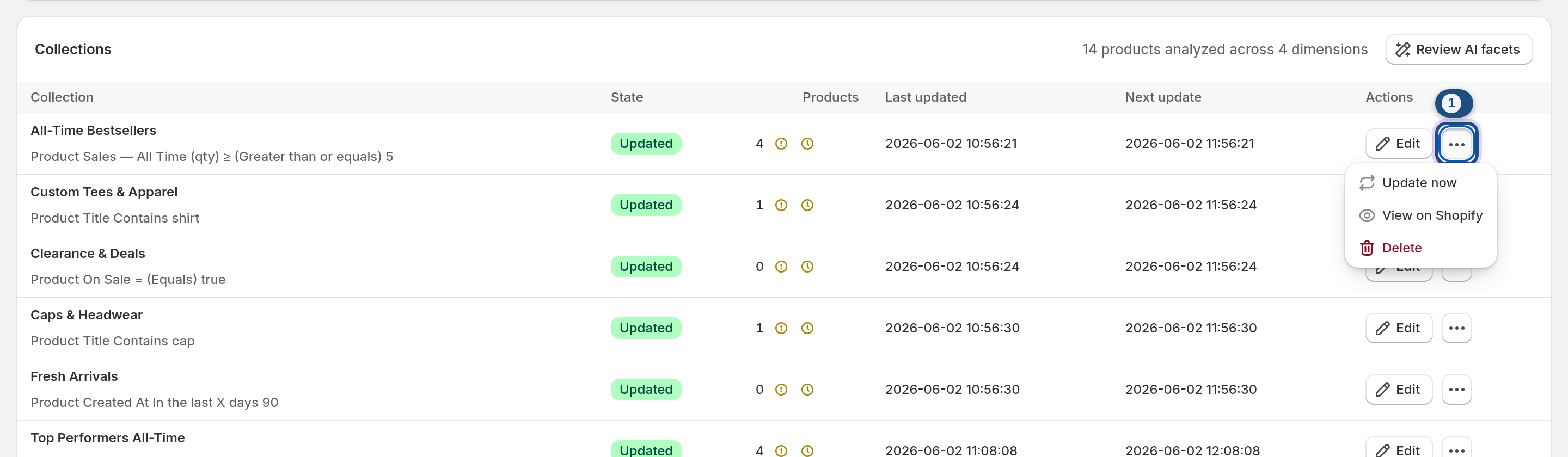This screenshot has width=1568, height=457.
Task: Click the warning icon for Caps & Headwear
Action: (x=781, y=328)
